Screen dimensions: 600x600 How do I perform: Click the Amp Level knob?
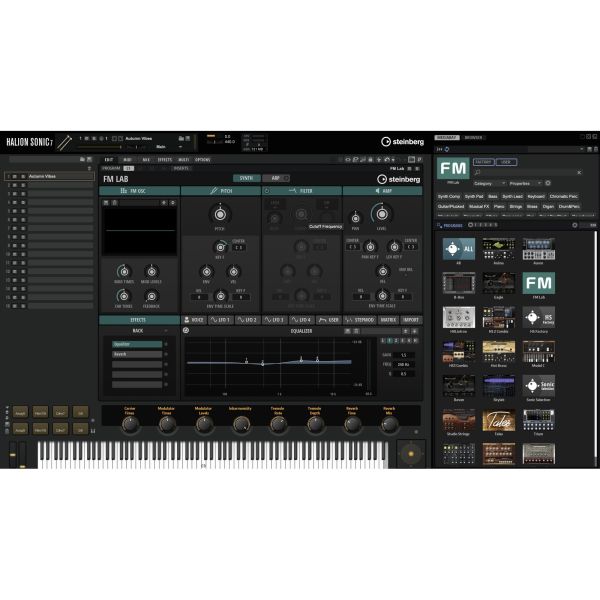382,214
